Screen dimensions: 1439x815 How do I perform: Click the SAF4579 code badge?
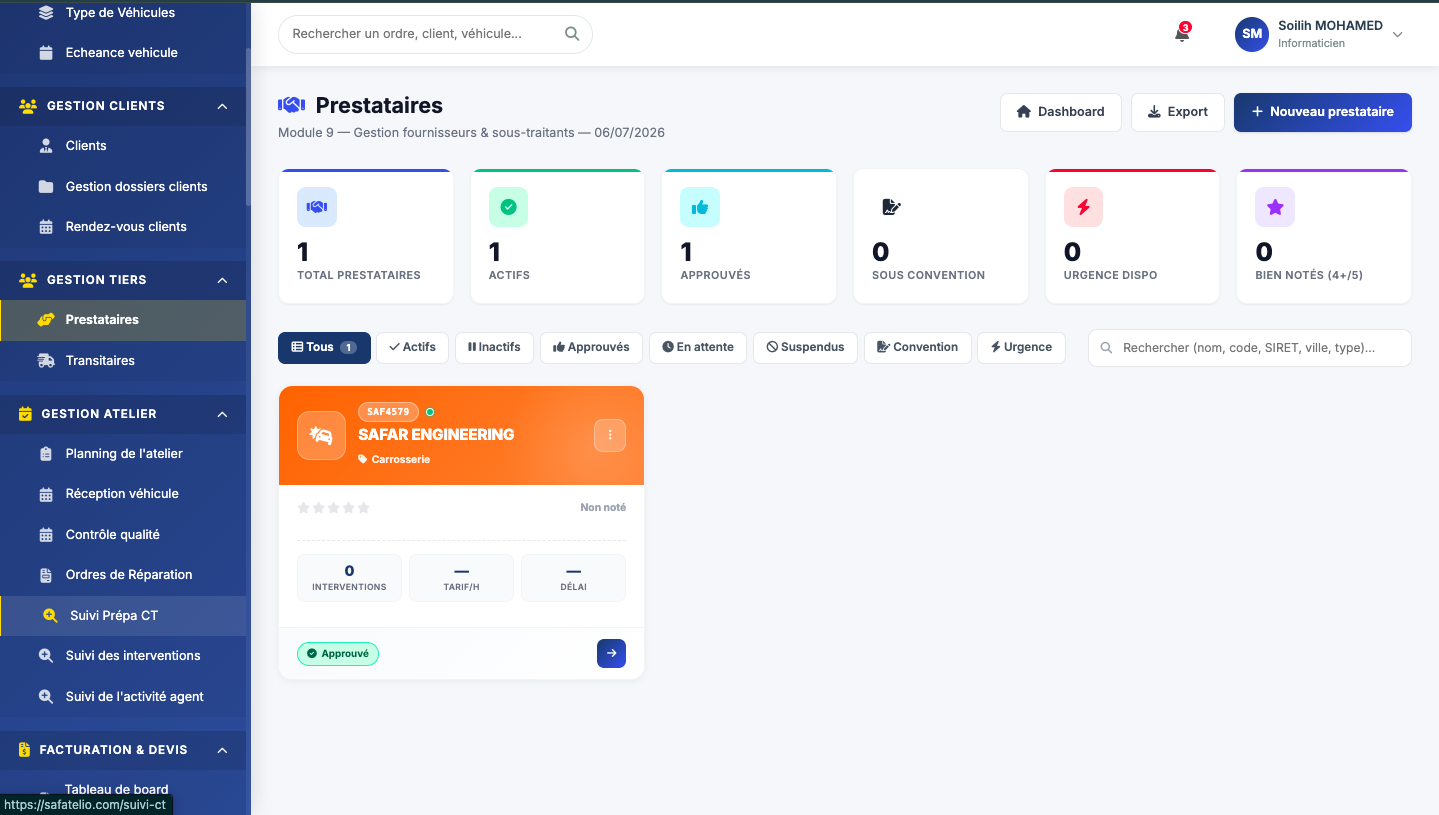point(388,412)
